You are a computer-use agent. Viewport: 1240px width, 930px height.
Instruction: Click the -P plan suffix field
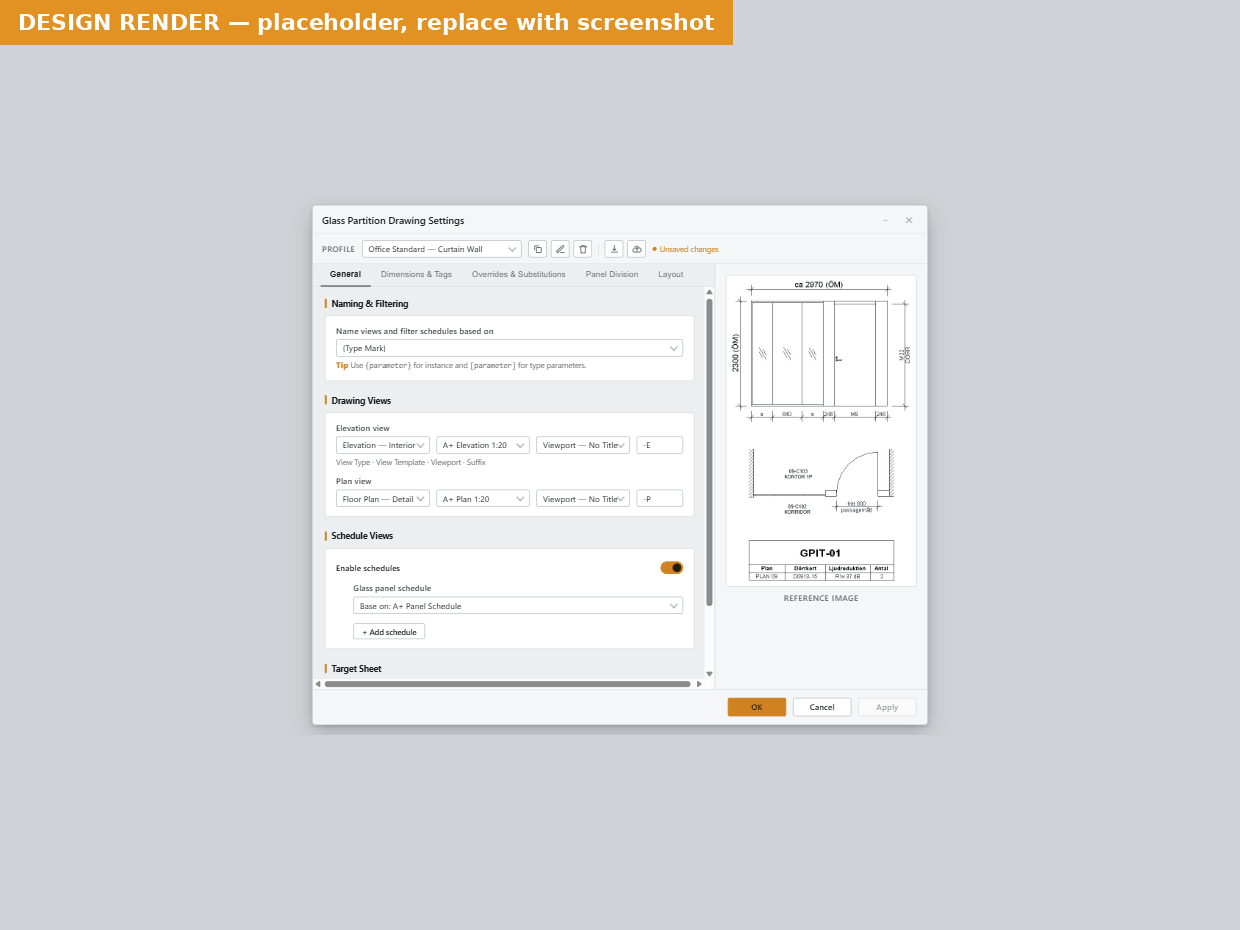click(659, 499)
